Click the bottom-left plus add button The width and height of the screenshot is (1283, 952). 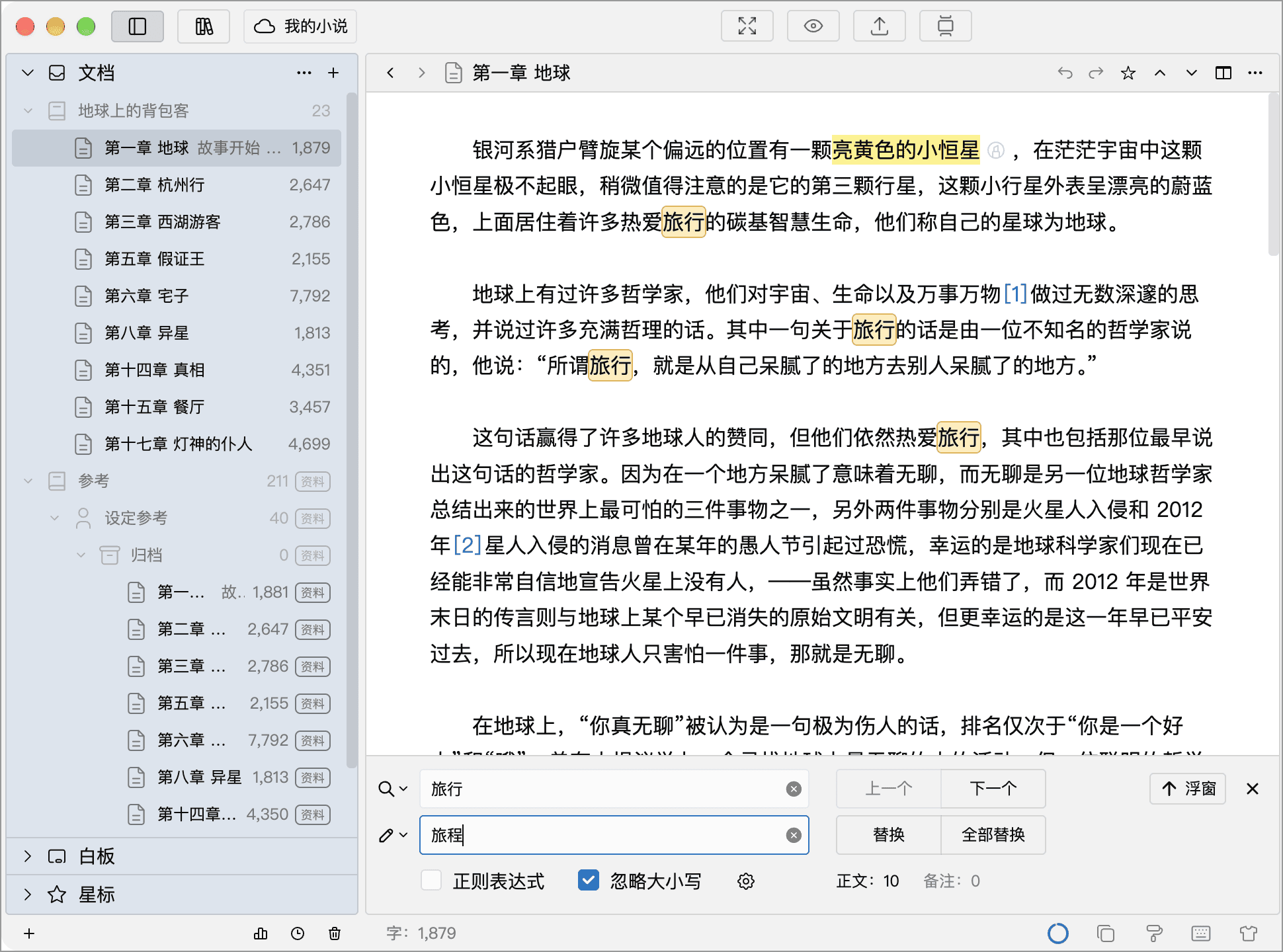(29, 933)
